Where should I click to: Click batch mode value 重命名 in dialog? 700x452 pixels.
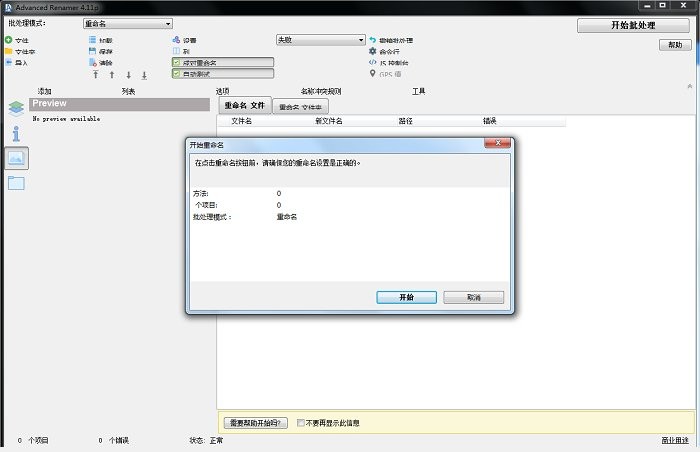[287, 217]
